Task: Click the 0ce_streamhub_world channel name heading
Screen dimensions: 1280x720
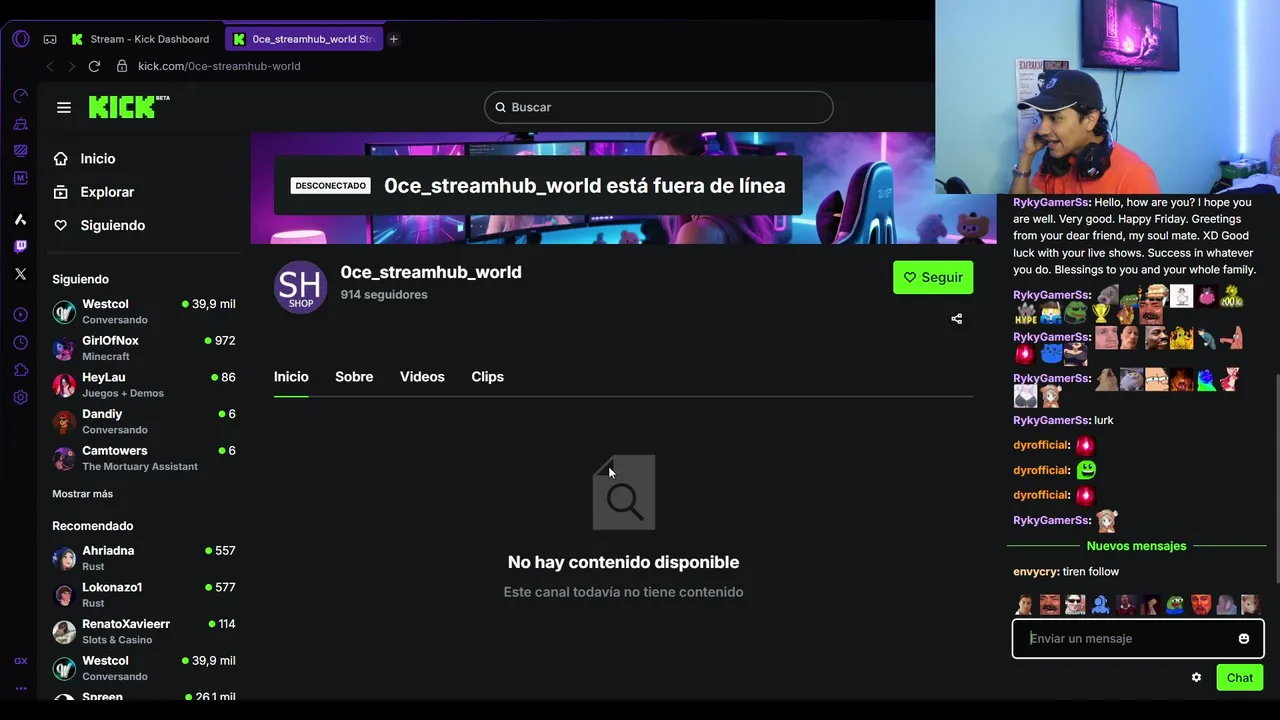Action: tap(431, 272)
